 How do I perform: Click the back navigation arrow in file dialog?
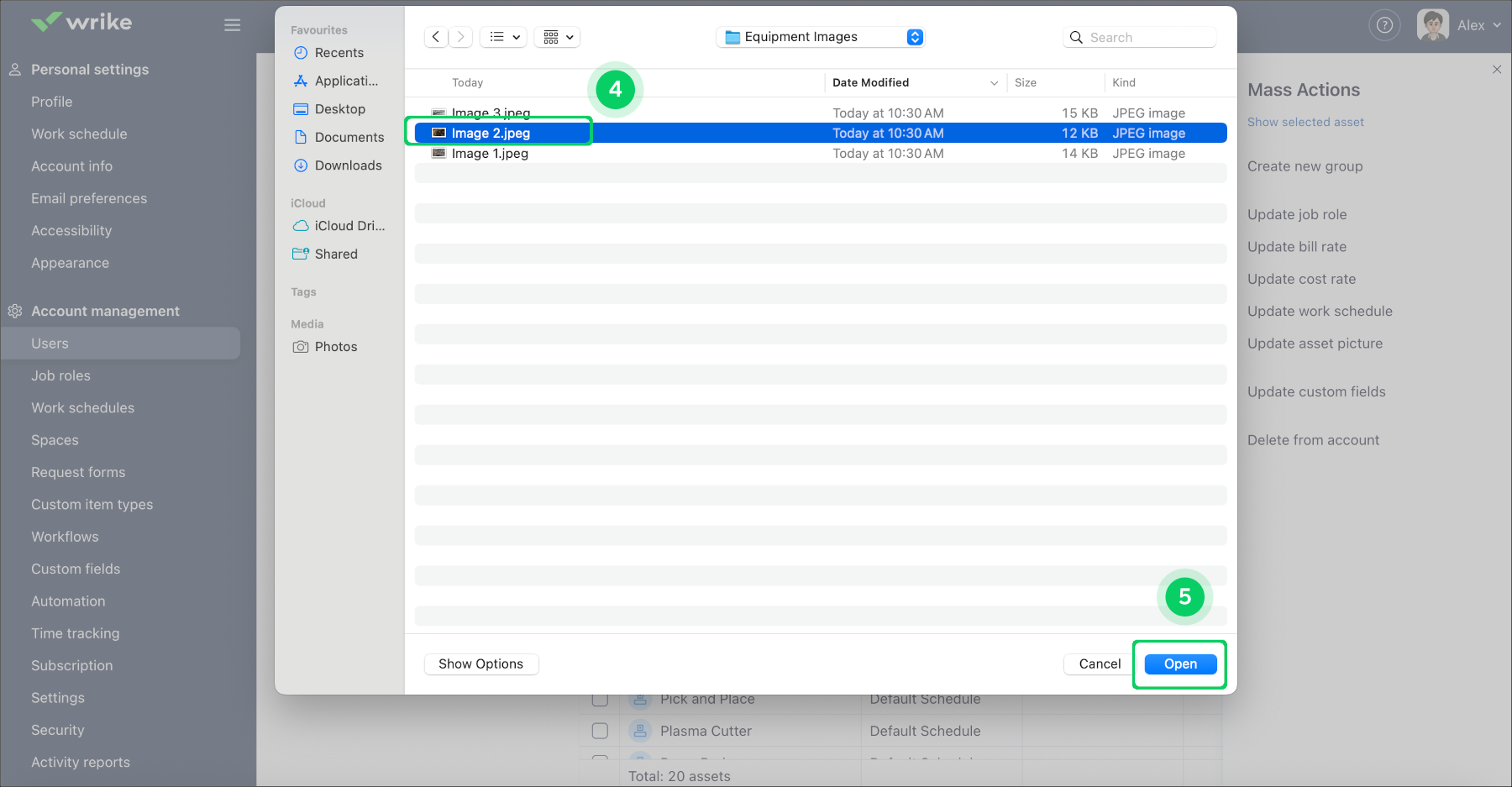[x=435, y=37]
